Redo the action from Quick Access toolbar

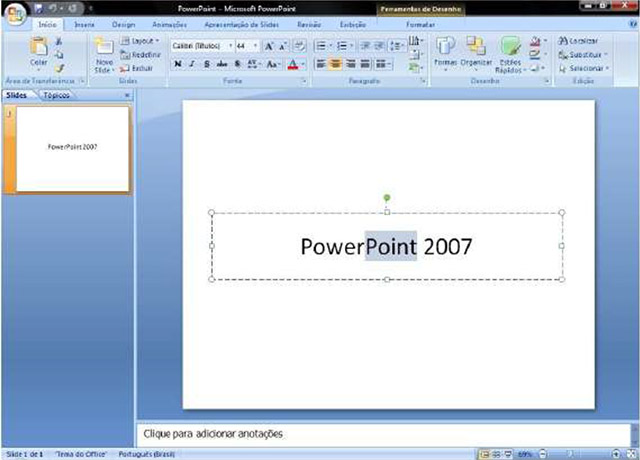click(72, 8)
